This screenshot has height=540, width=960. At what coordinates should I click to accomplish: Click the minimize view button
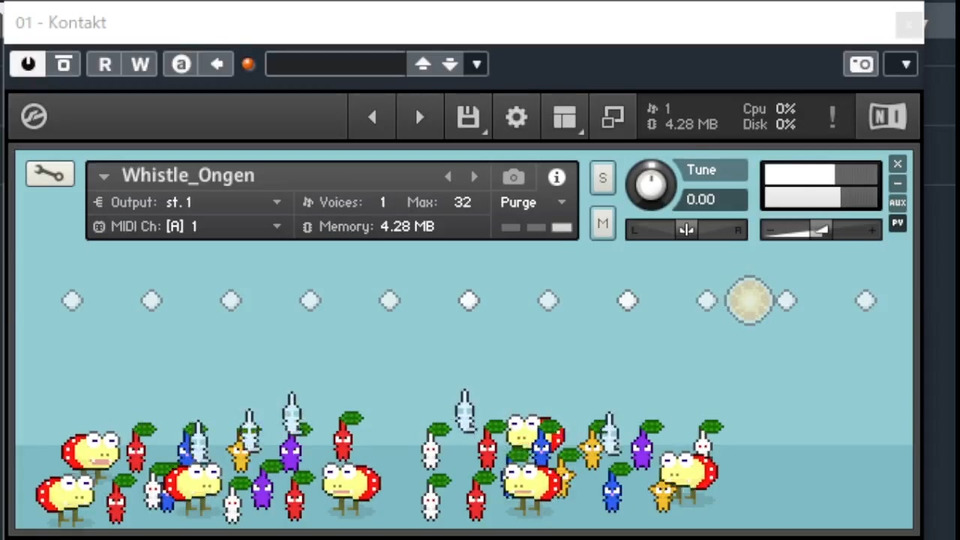click(613, 116)
